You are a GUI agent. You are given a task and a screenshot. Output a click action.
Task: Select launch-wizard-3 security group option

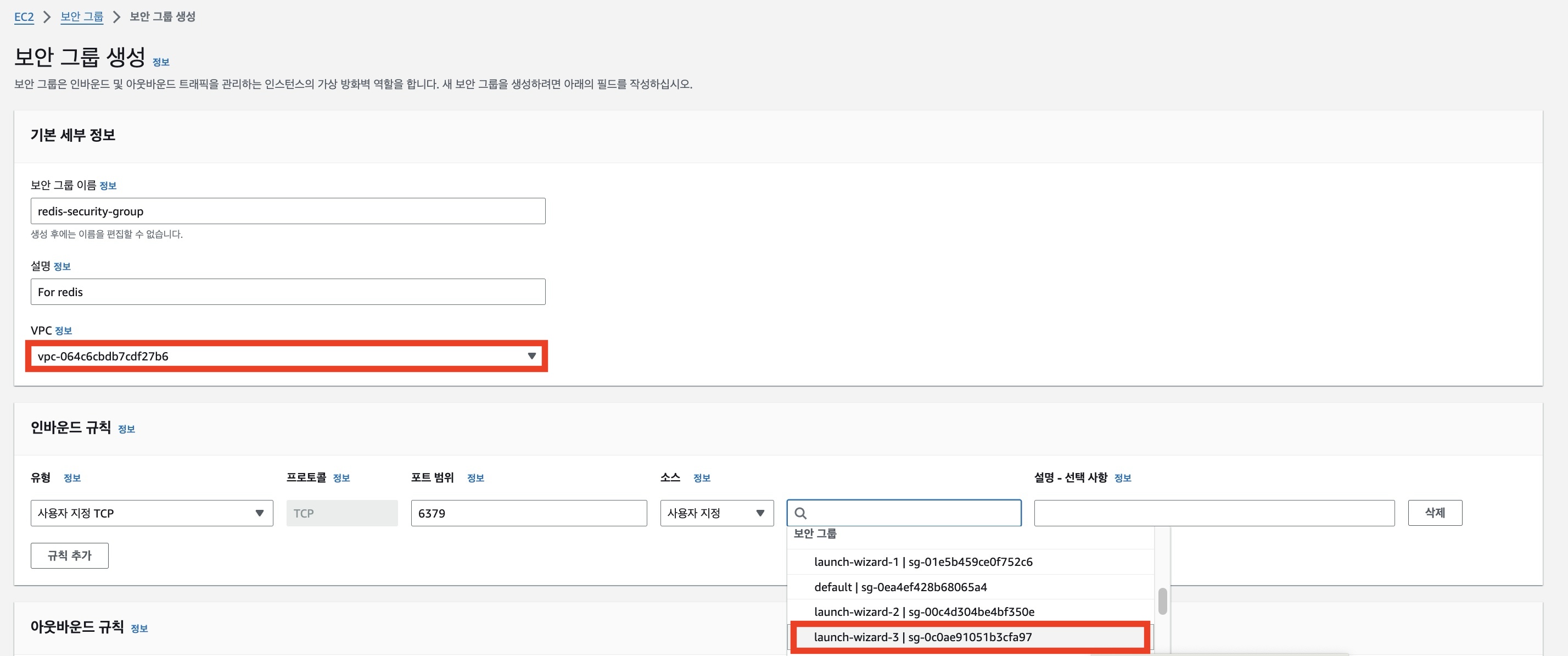(x=970, y=637)
